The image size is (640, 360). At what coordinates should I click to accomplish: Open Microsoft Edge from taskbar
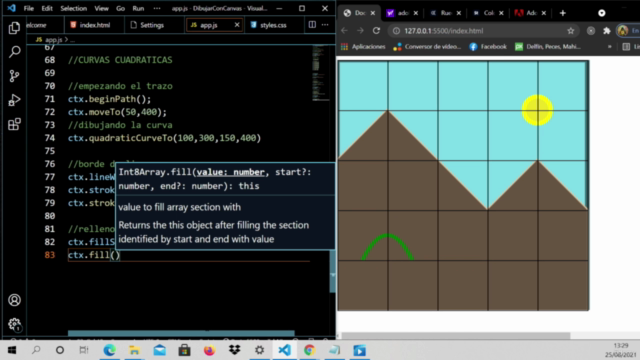[109, 350]
